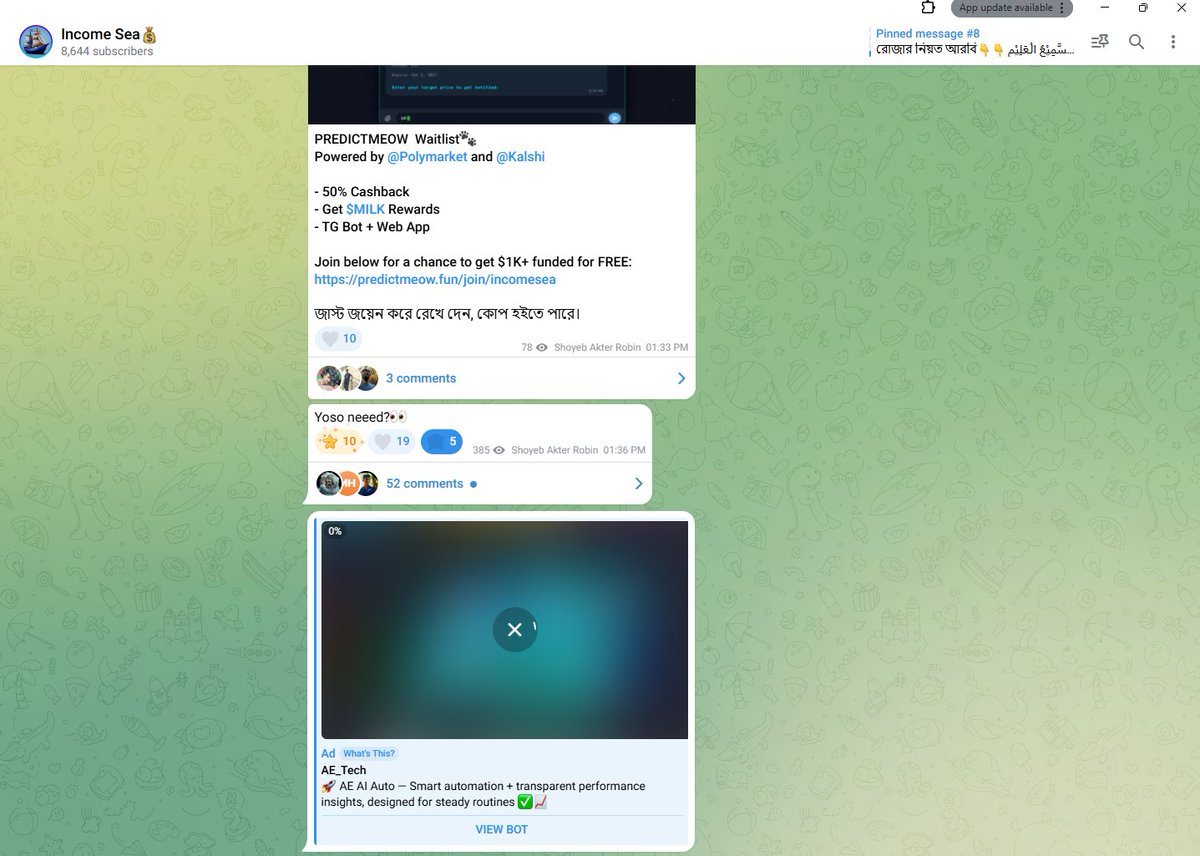1200x856 pixels.
Task: Click the Bengali caption under the join link
Action: 448,314
